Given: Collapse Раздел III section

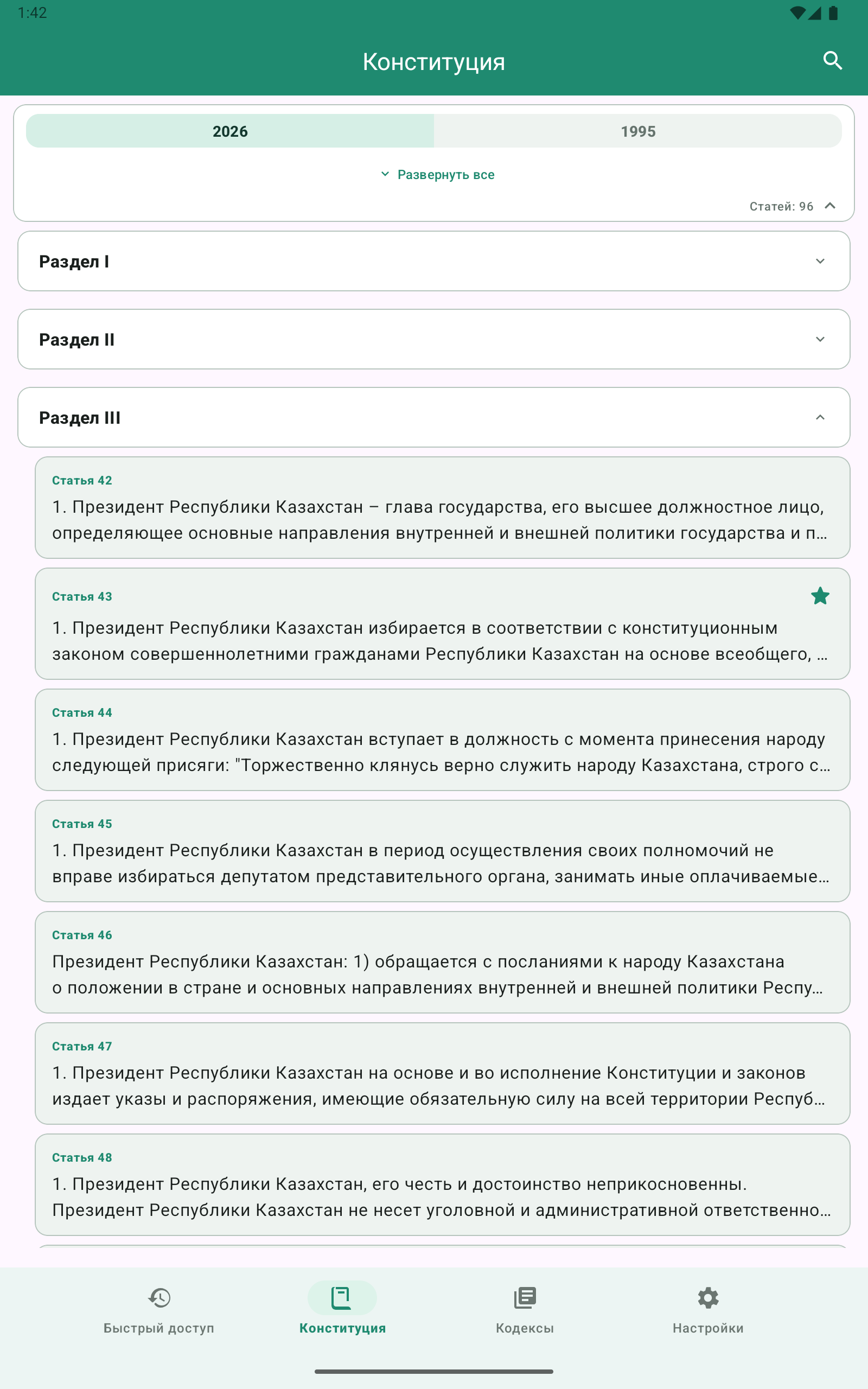Looking at the screenshot, I should 434,417.
